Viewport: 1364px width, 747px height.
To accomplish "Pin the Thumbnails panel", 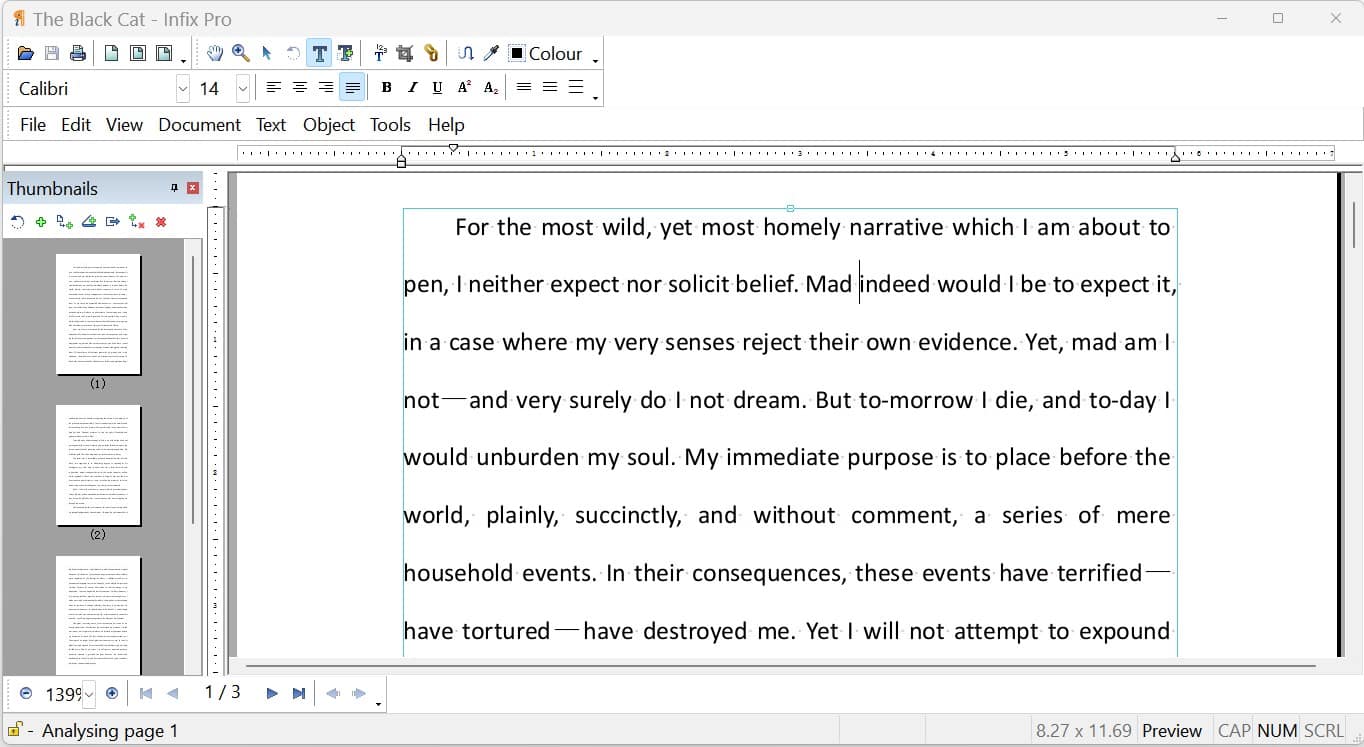I will [174, 188].
